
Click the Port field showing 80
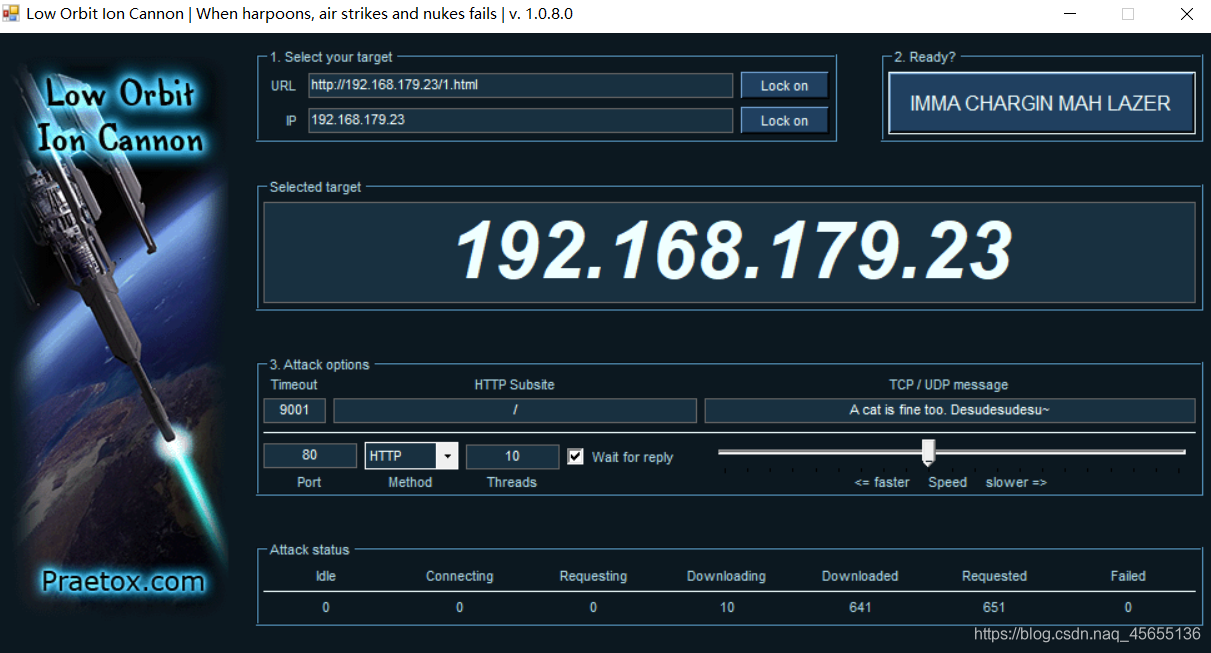[x=310, y=456]
